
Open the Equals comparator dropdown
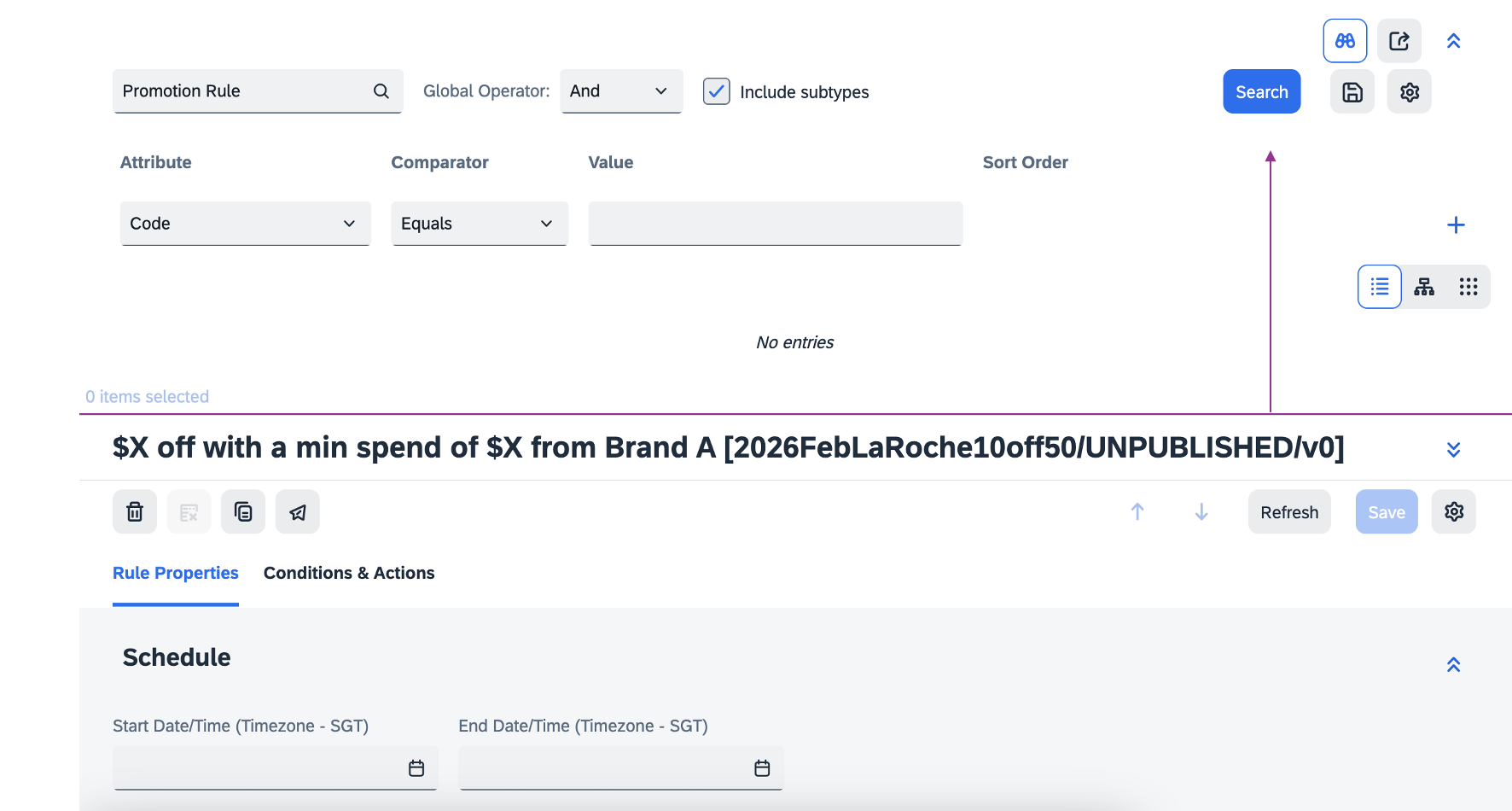[480, 224]
